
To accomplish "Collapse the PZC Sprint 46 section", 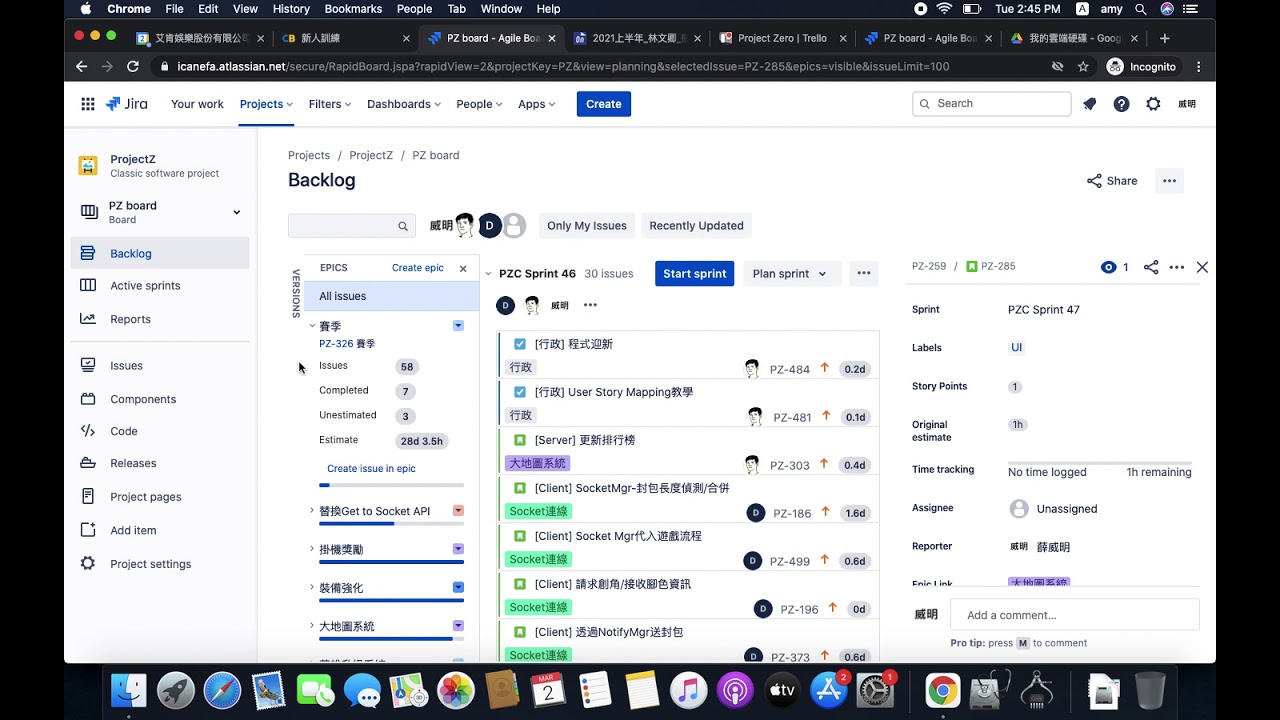I will (x=489, y=274).
